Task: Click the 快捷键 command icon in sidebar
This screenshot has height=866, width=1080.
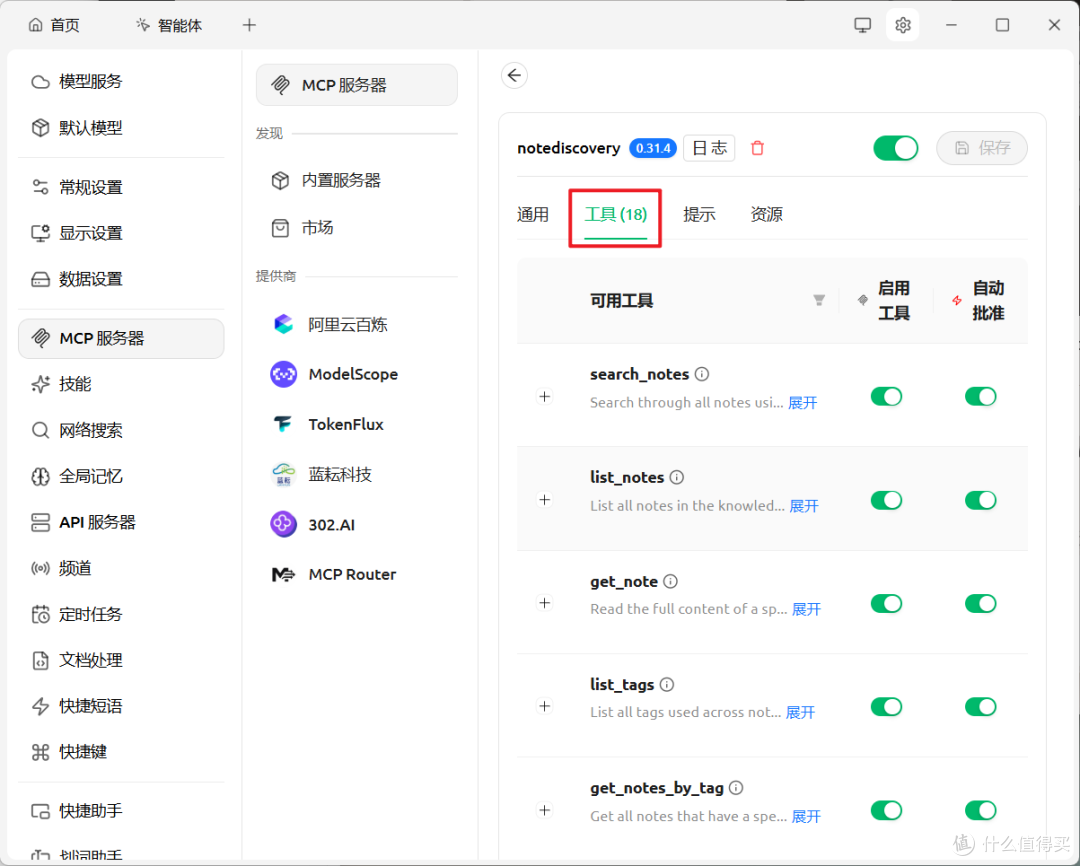Action: coord(41,752)
